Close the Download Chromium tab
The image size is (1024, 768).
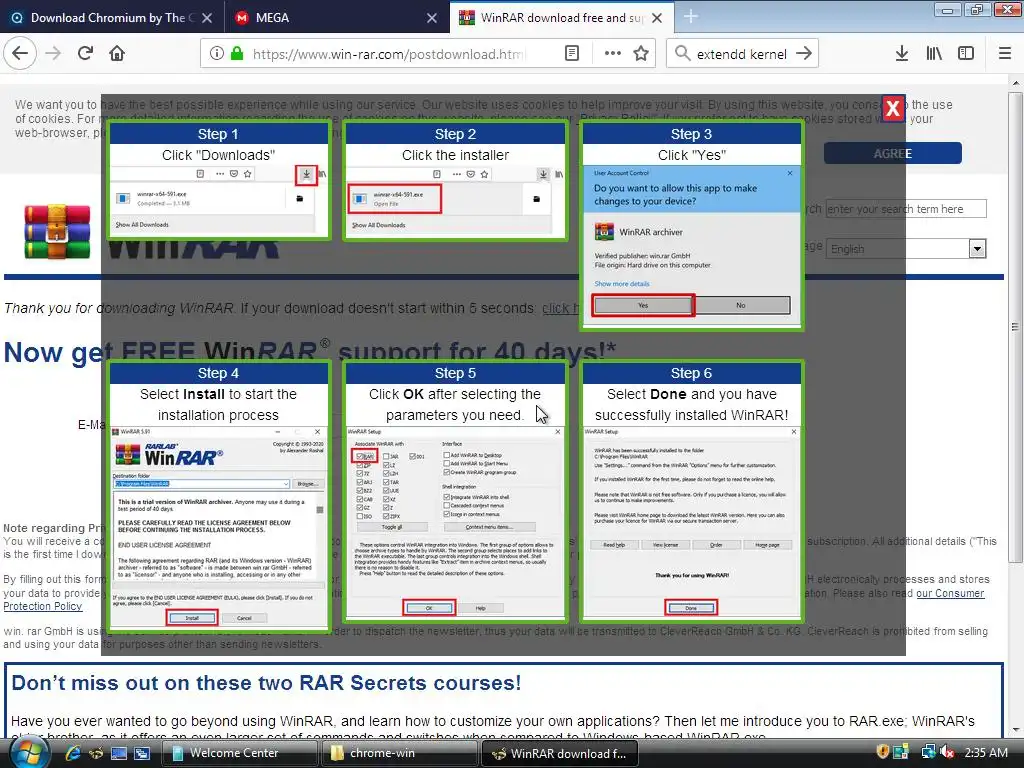[x=207, y=18]
